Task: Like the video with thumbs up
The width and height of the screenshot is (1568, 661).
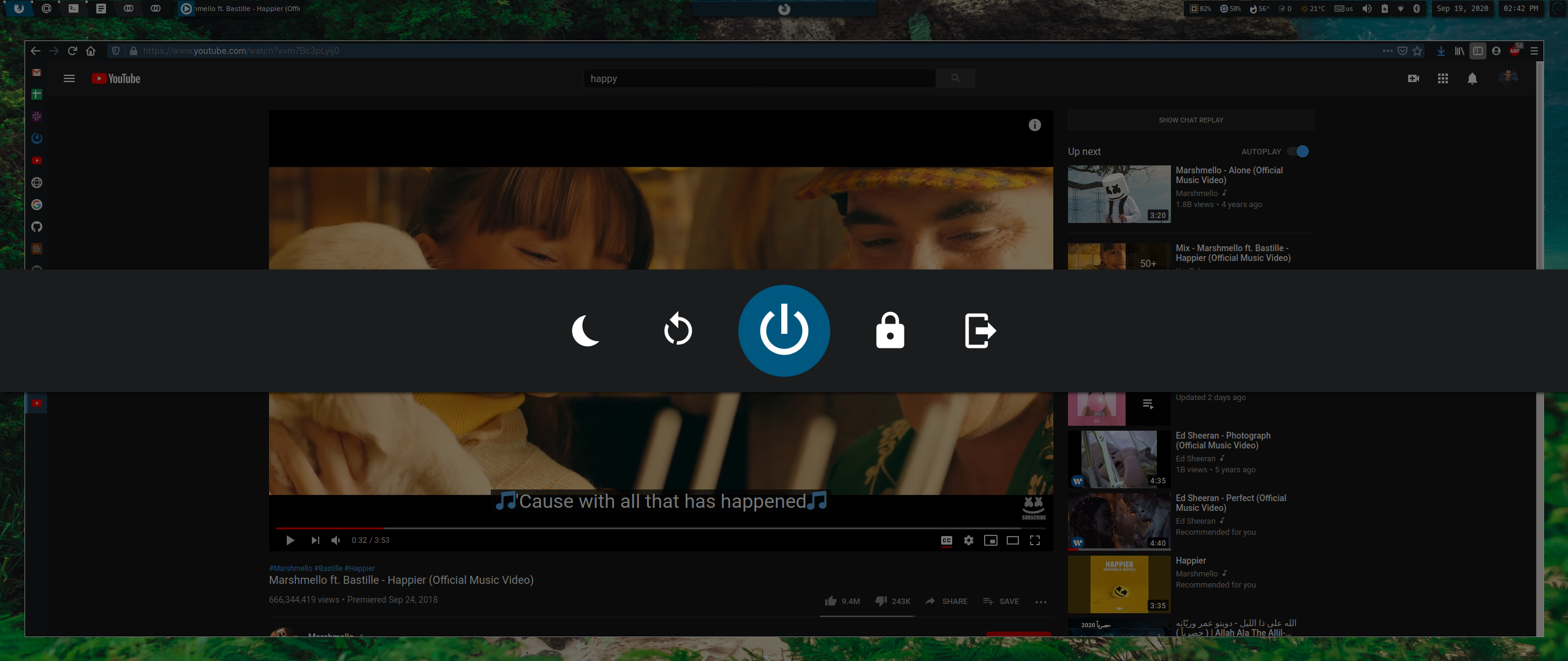Action: (x=842, y=602)
